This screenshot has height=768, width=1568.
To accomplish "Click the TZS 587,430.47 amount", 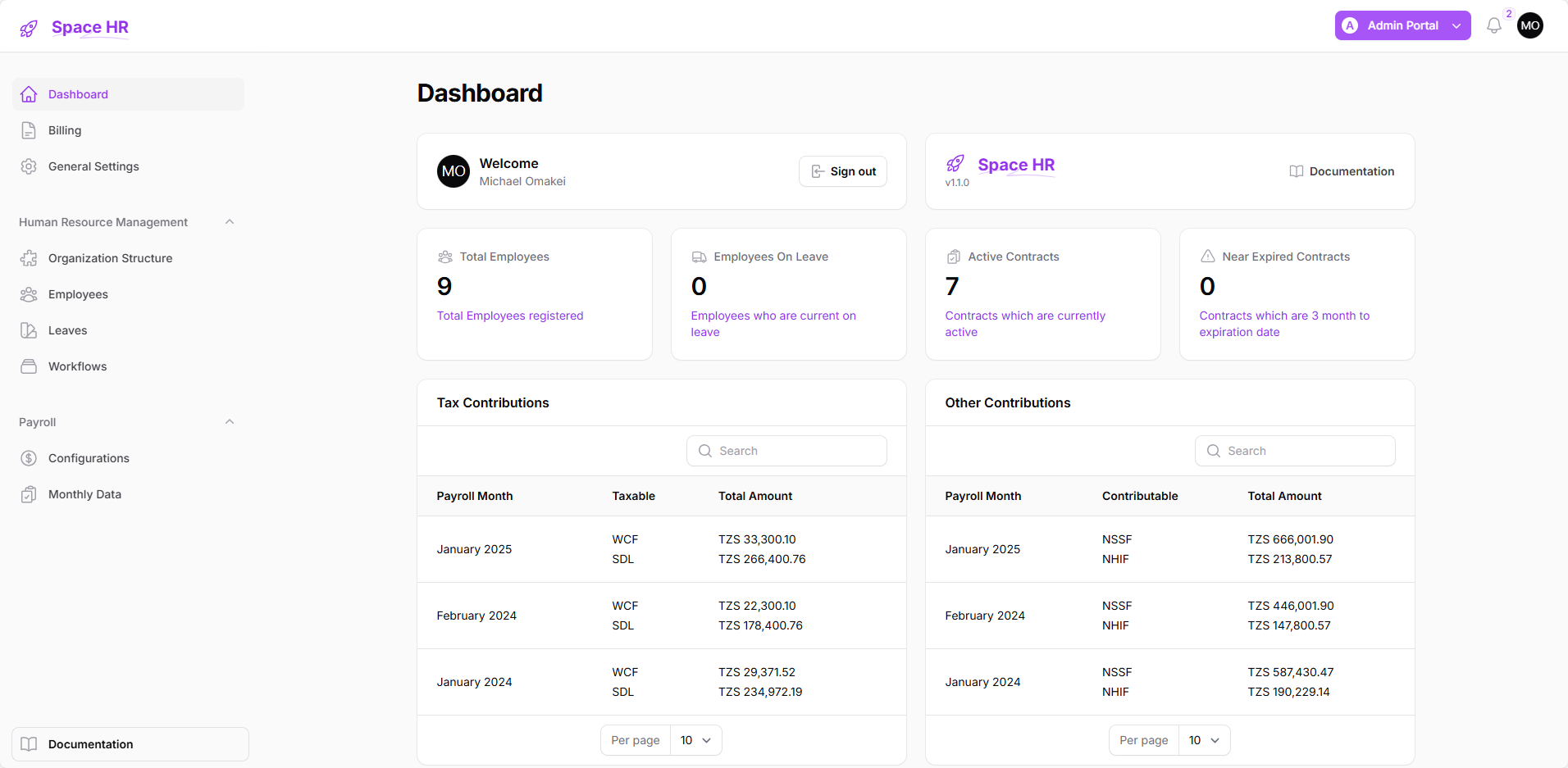I will (1291, 672).
